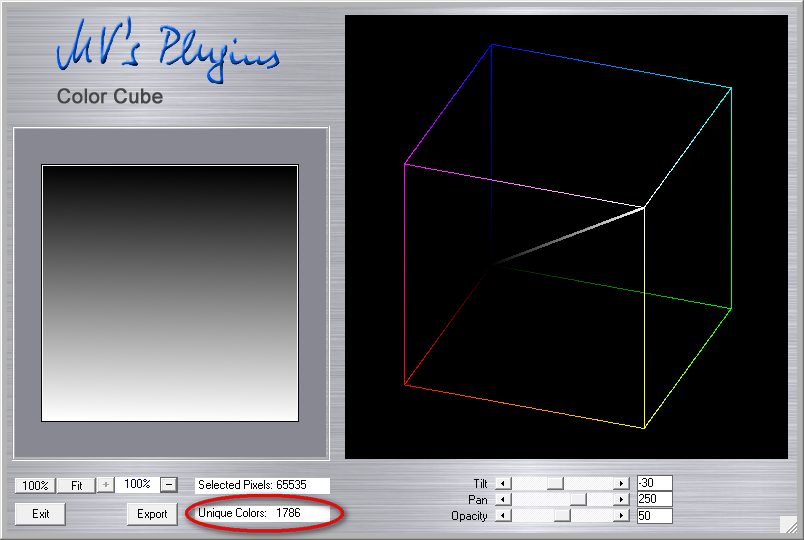Click the Opacity value field showing 50
The image size is (804, 540).
(x=654, y=515)
